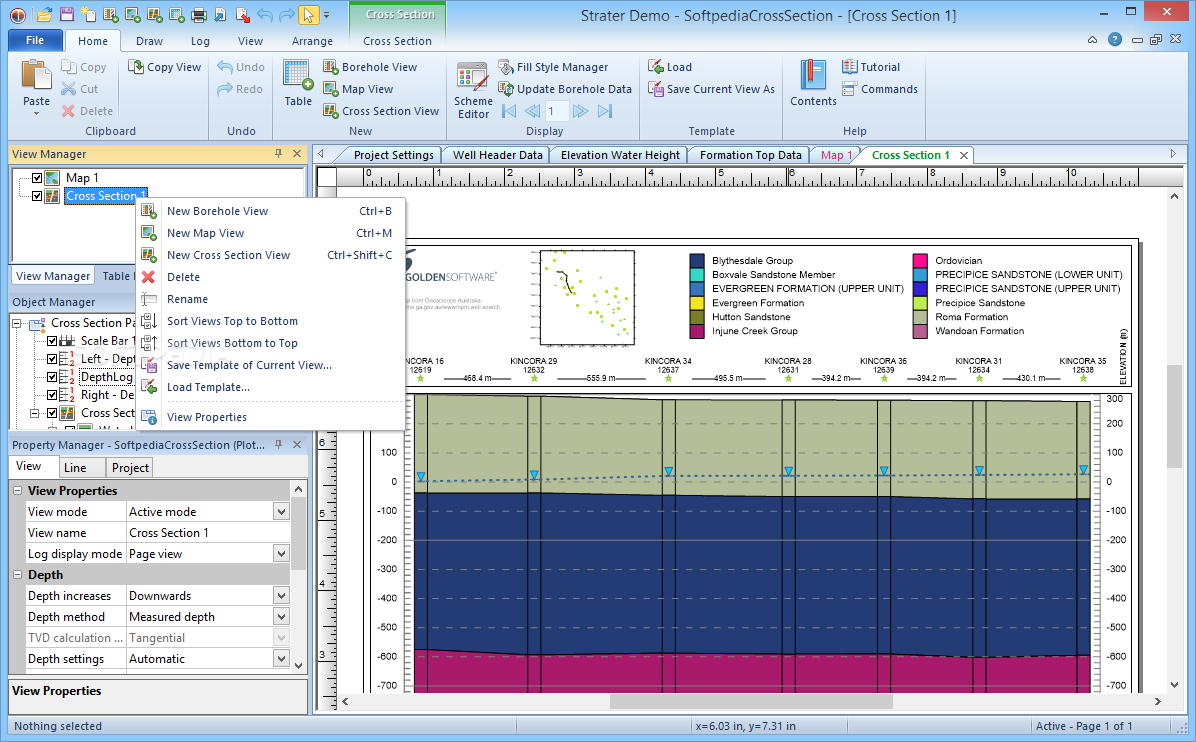
Task: Uncheck the Cross Section 1 view checkbox
Action: pyautogui.click(x=37, y=196)
